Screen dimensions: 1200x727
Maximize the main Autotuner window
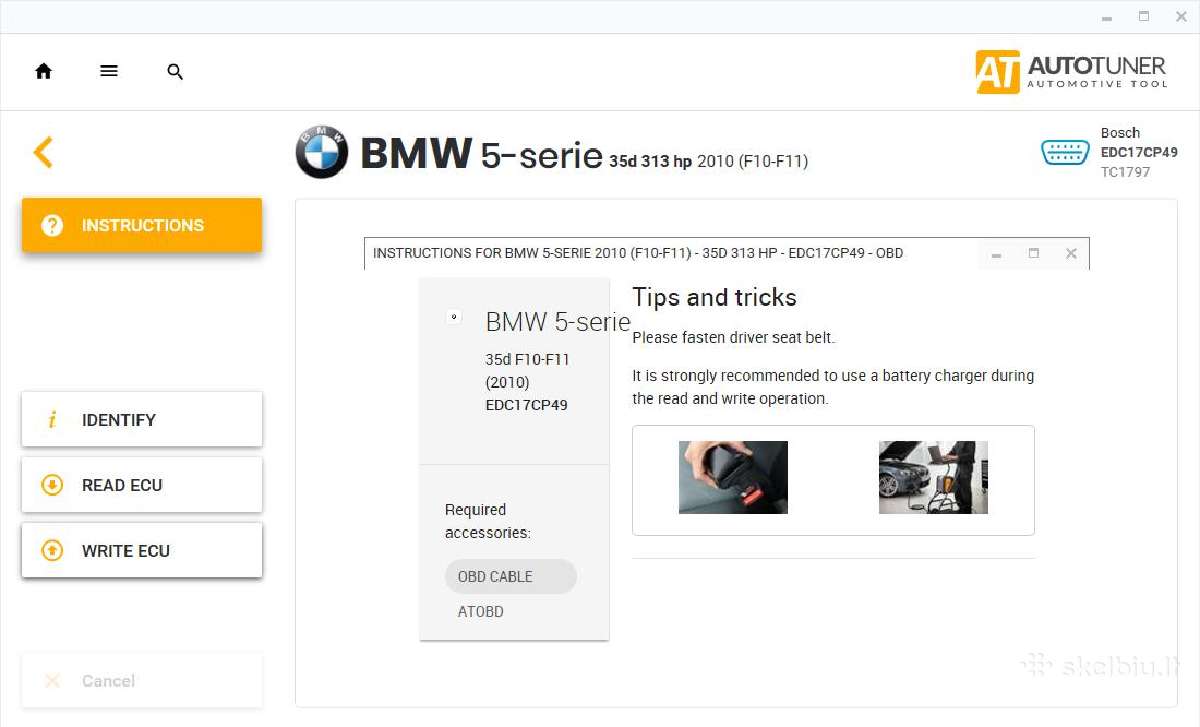pyautogui.click(x=1143, y=16)
